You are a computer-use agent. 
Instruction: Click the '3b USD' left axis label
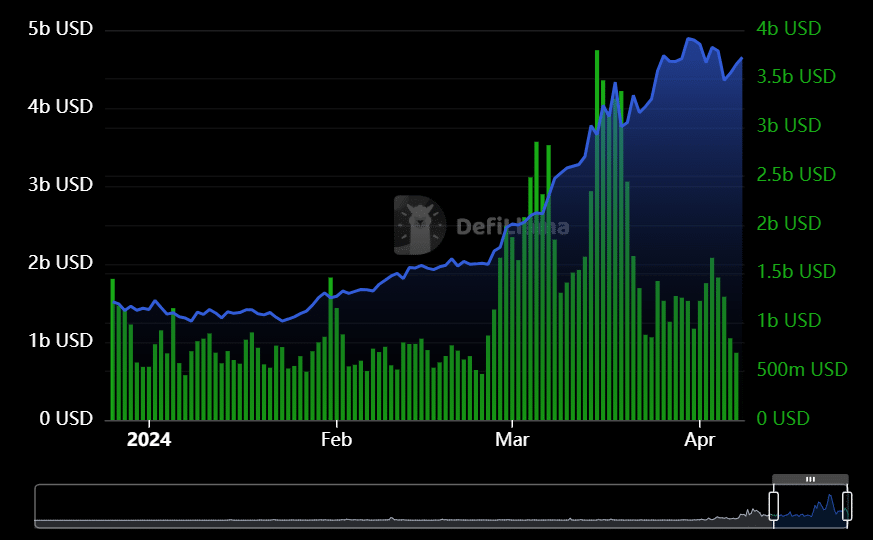60,184
